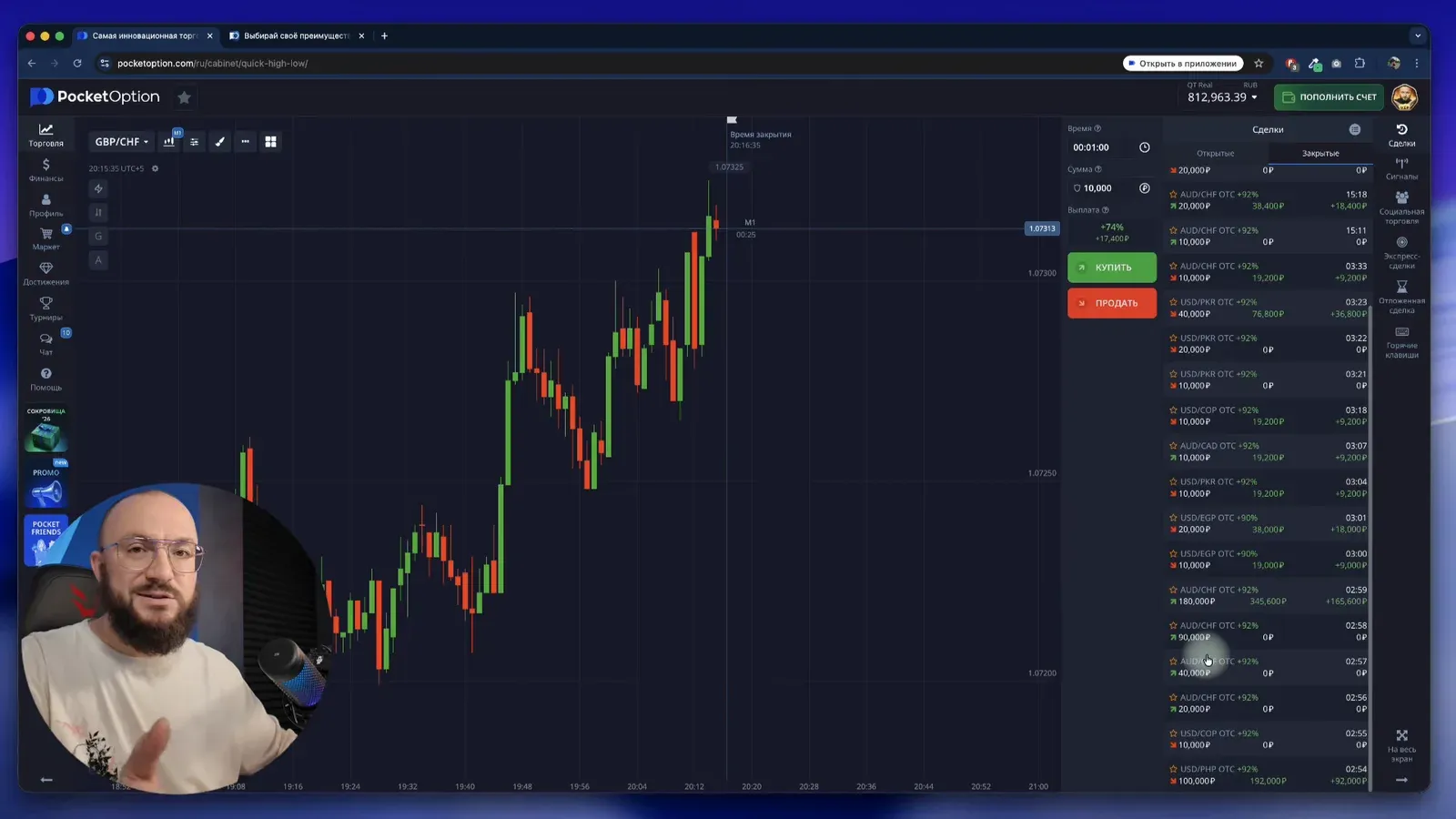The width and height of the screenshot is (1456, 819).
Task: Open the Сделки history icon in right sidebar
Action: coord(1401,135)
